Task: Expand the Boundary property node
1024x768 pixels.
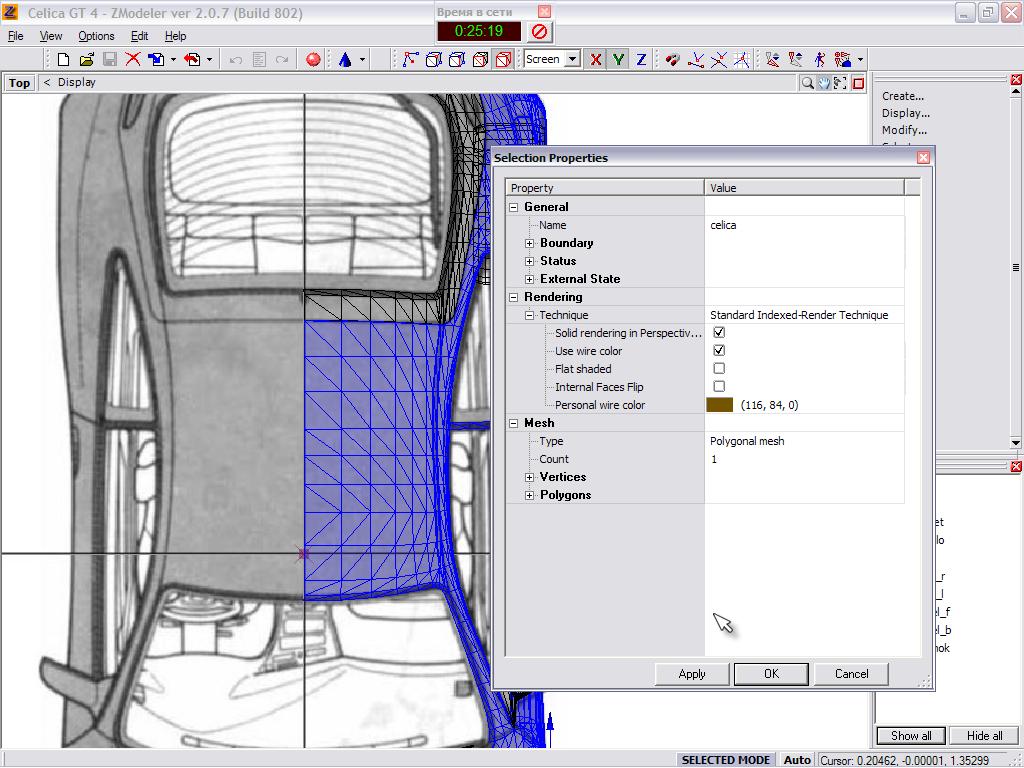Action: tap(530, 243)
